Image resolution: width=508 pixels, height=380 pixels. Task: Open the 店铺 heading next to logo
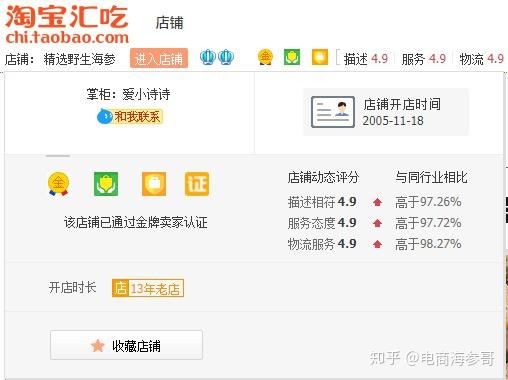click(x=169, y=23)
